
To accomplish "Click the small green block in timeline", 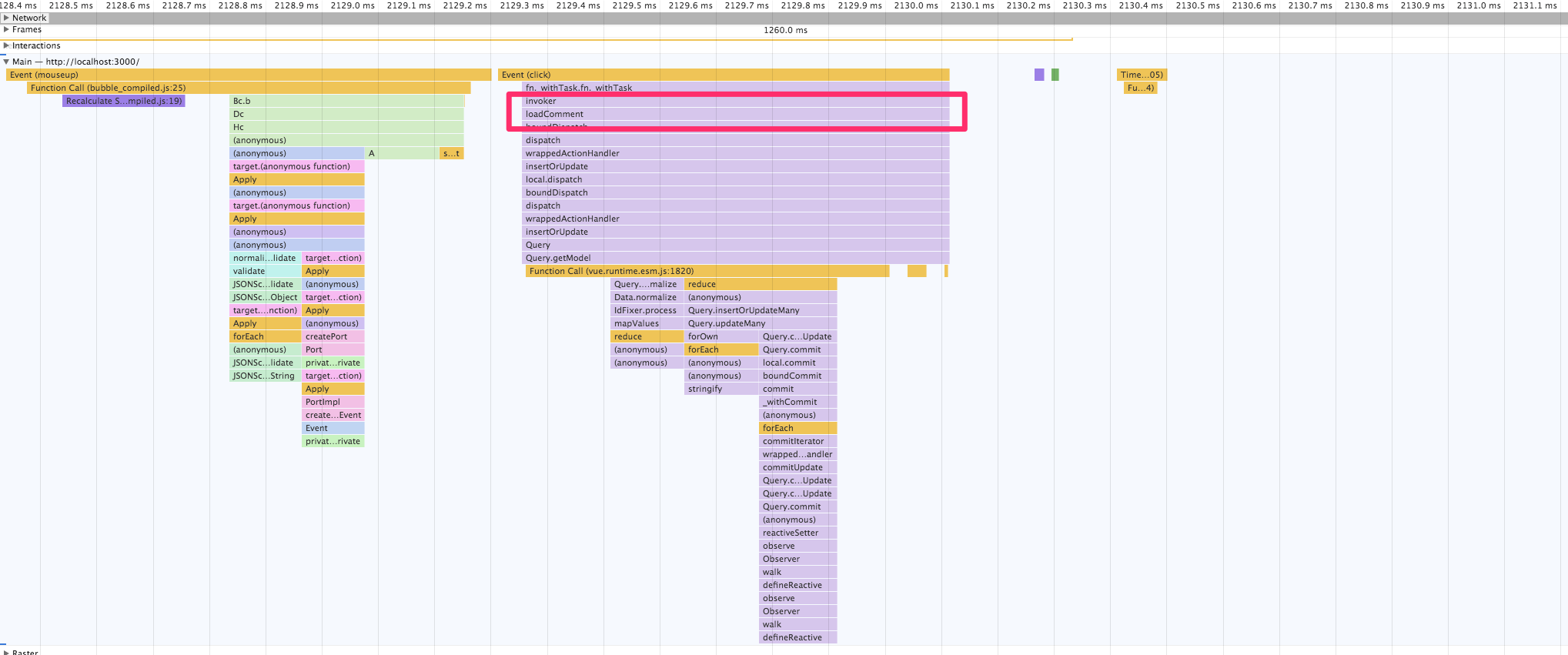I will point(1055,75).
